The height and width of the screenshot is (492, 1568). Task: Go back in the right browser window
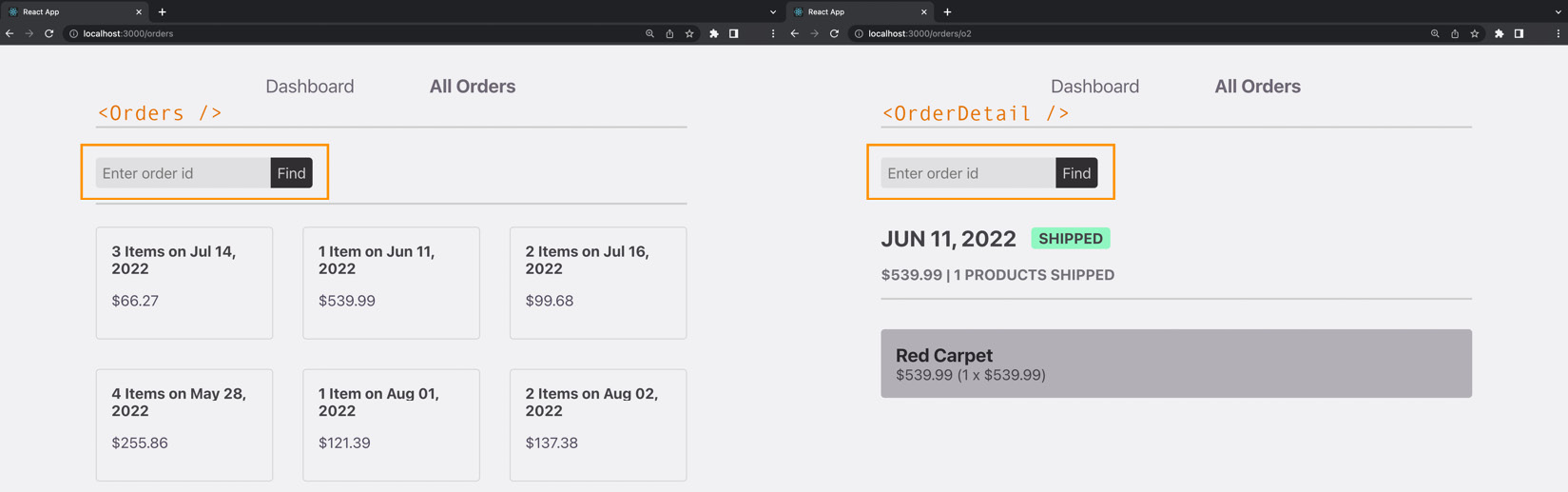click(x=795, y=33)
